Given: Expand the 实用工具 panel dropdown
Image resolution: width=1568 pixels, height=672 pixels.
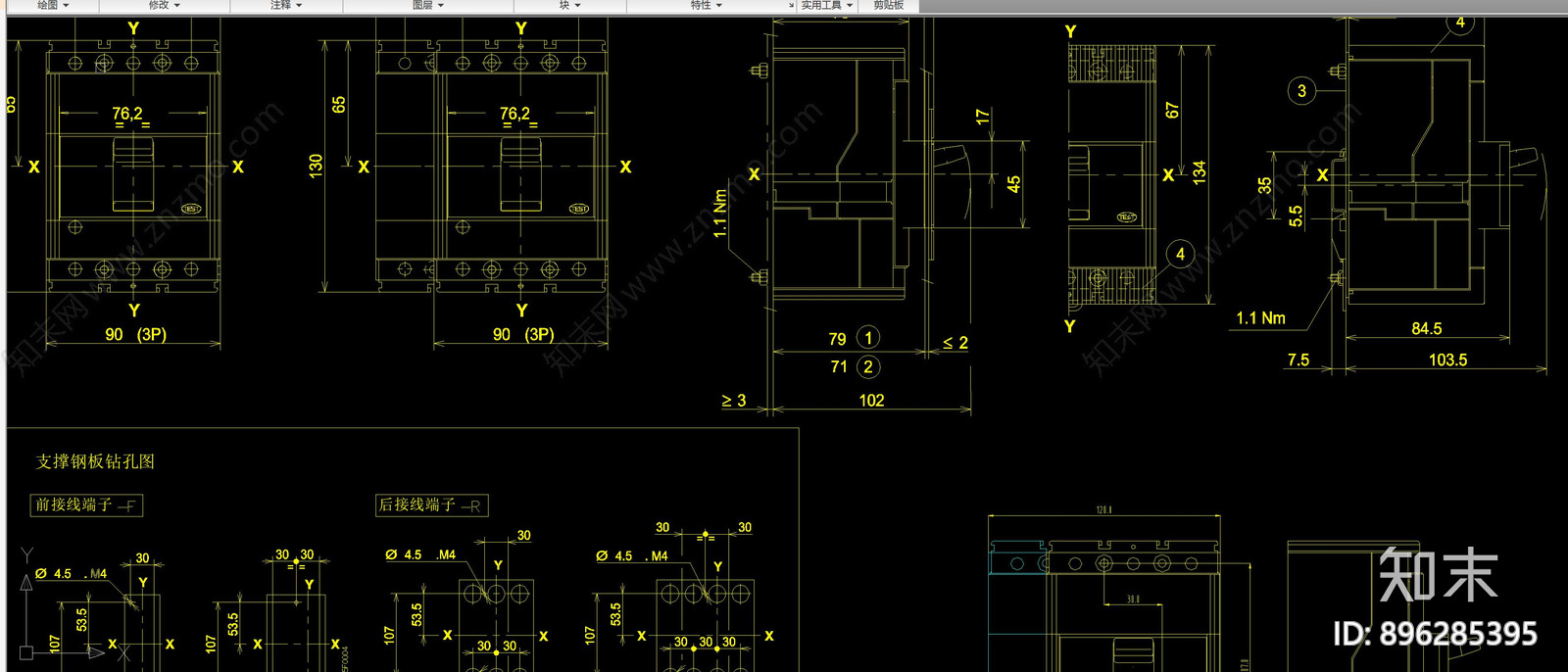Looking at the screenshot, I should [x=827, y=5].
